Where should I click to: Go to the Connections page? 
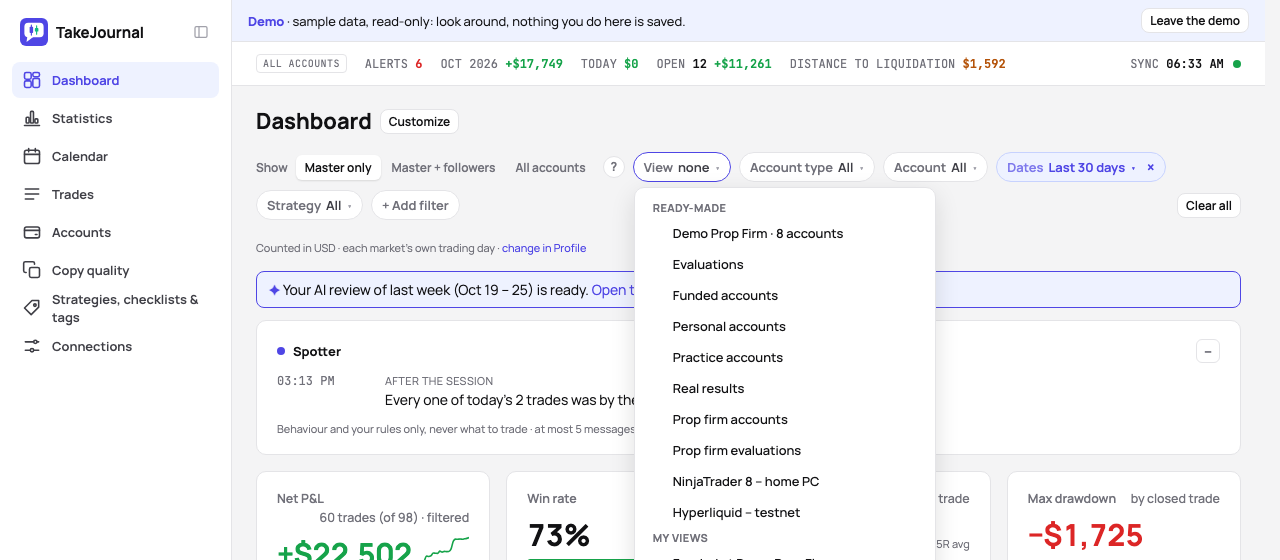[x=115, y=346]
